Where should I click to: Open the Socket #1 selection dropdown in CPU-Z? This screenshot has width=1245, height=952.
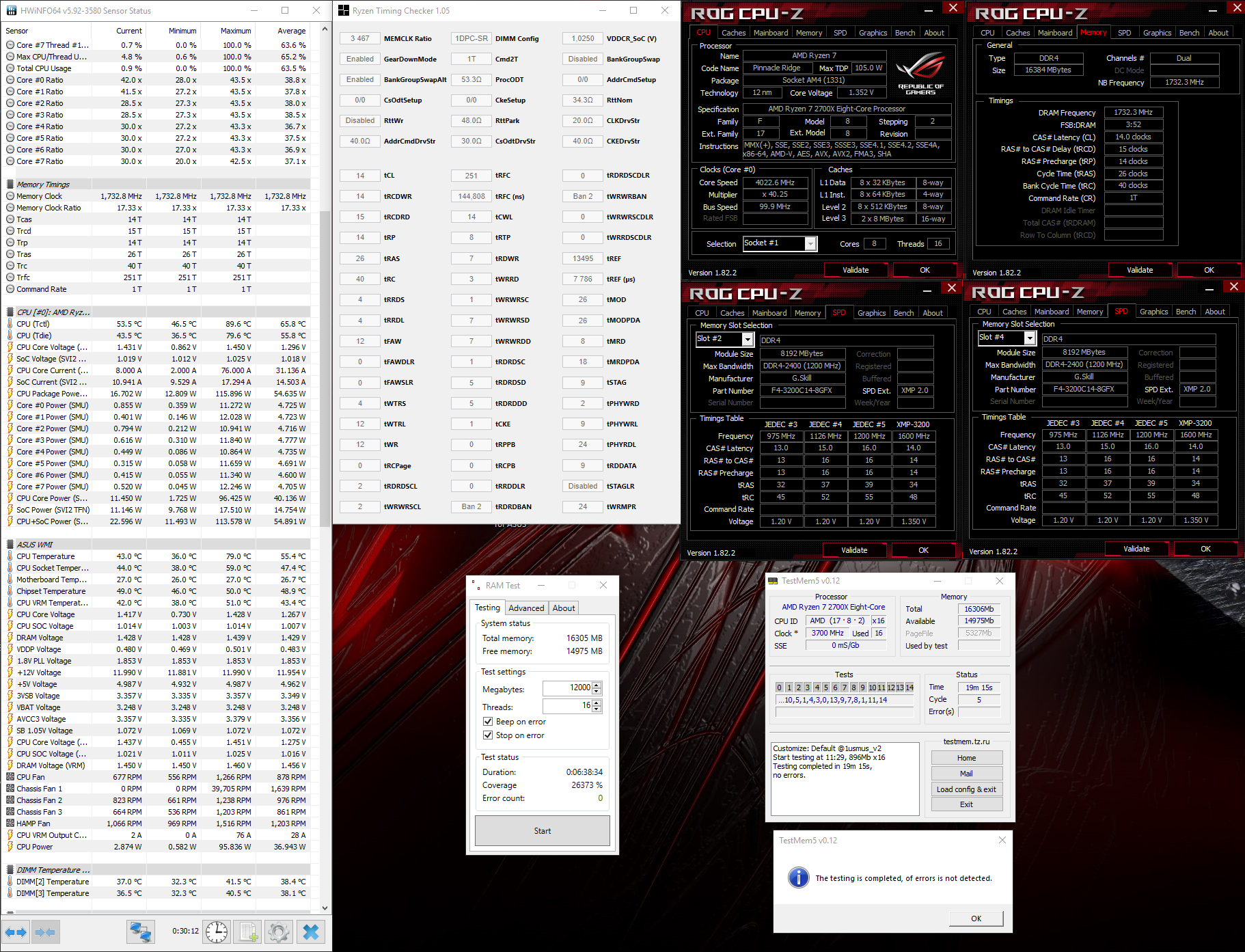(810, 244)
